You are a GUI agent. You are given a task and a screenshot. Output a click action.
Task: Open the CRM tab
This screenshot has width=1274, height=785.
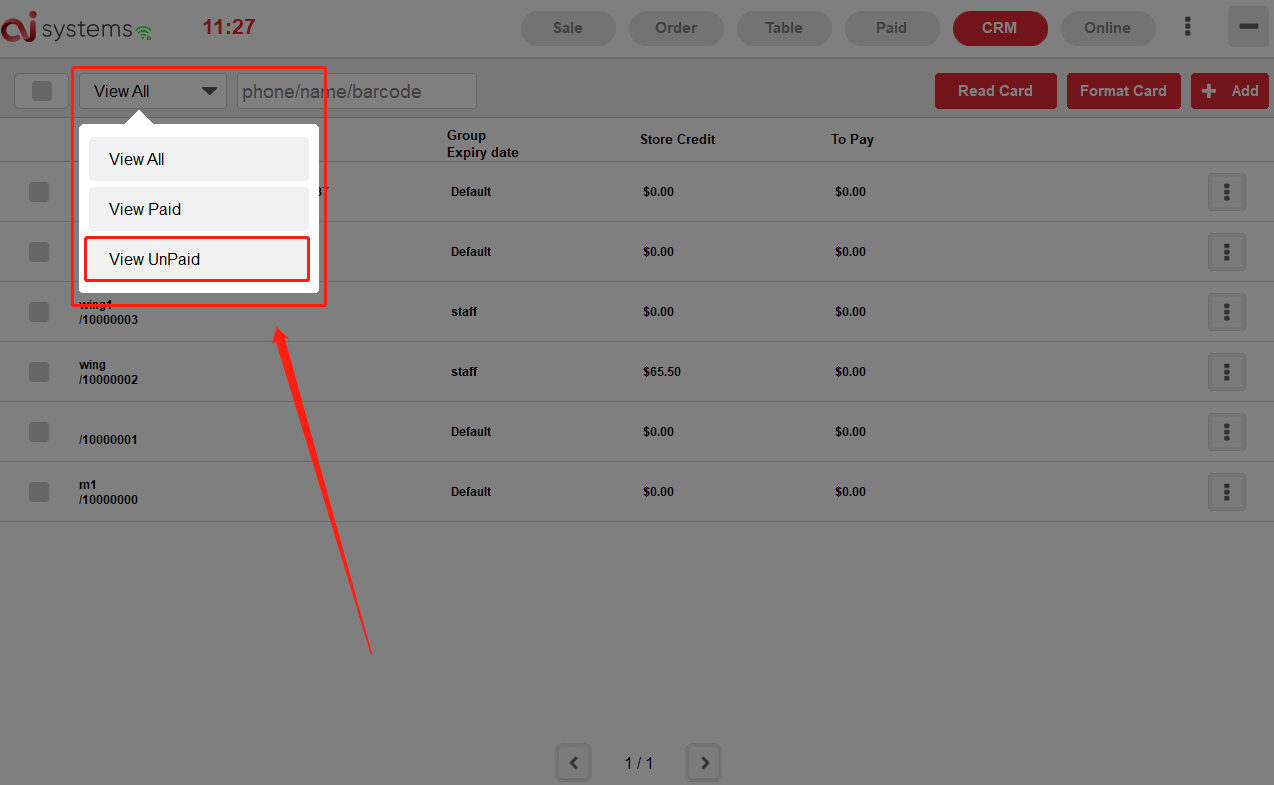[x=1000, y=28]
